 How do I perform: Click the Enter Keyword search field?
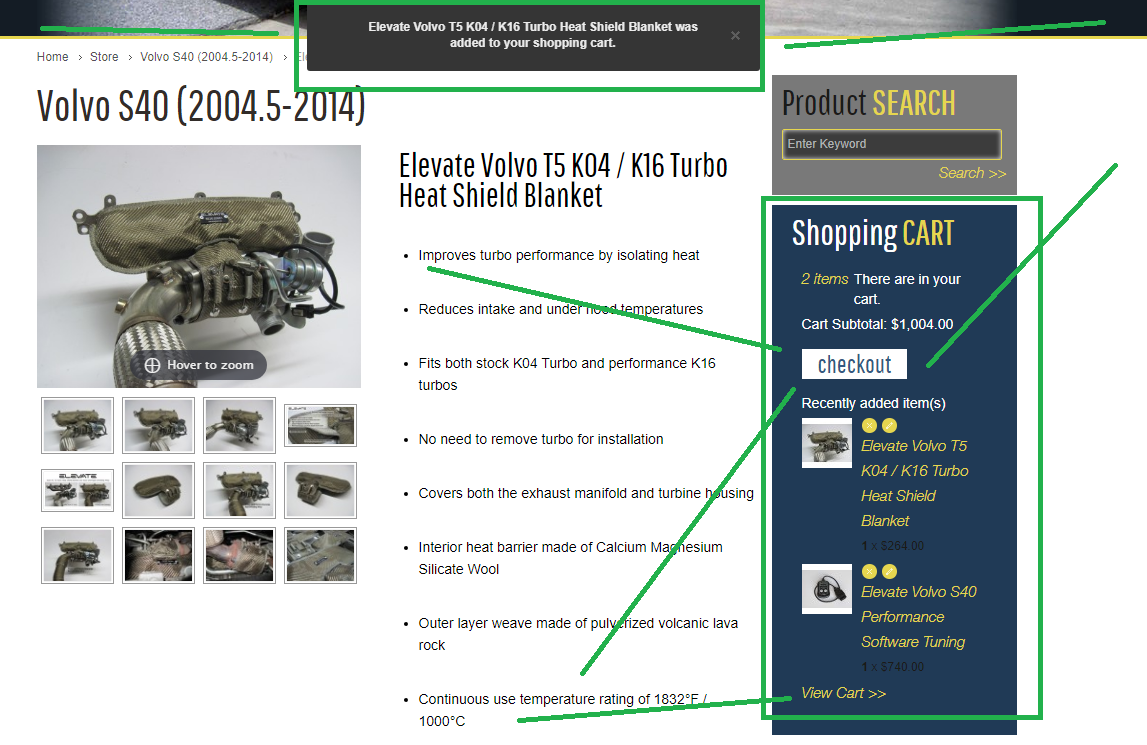pyautogui.click(x=891, y=144)
